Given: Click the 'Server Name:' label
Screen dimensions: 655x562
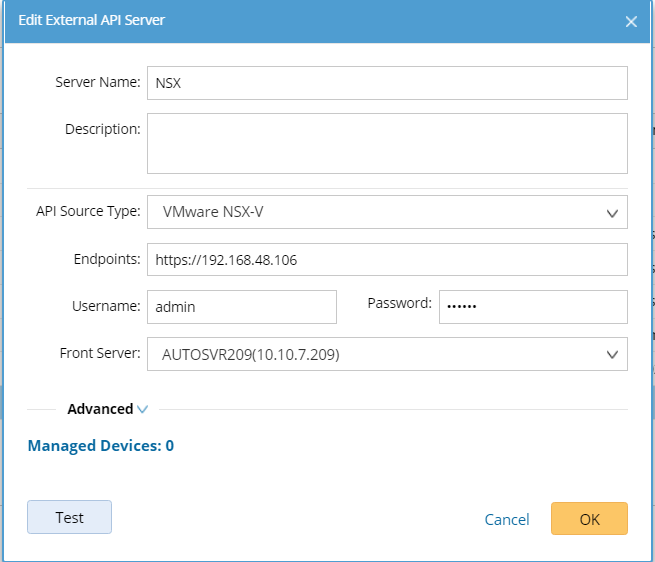Looking at the screenshot, I should tap(98, 82).
